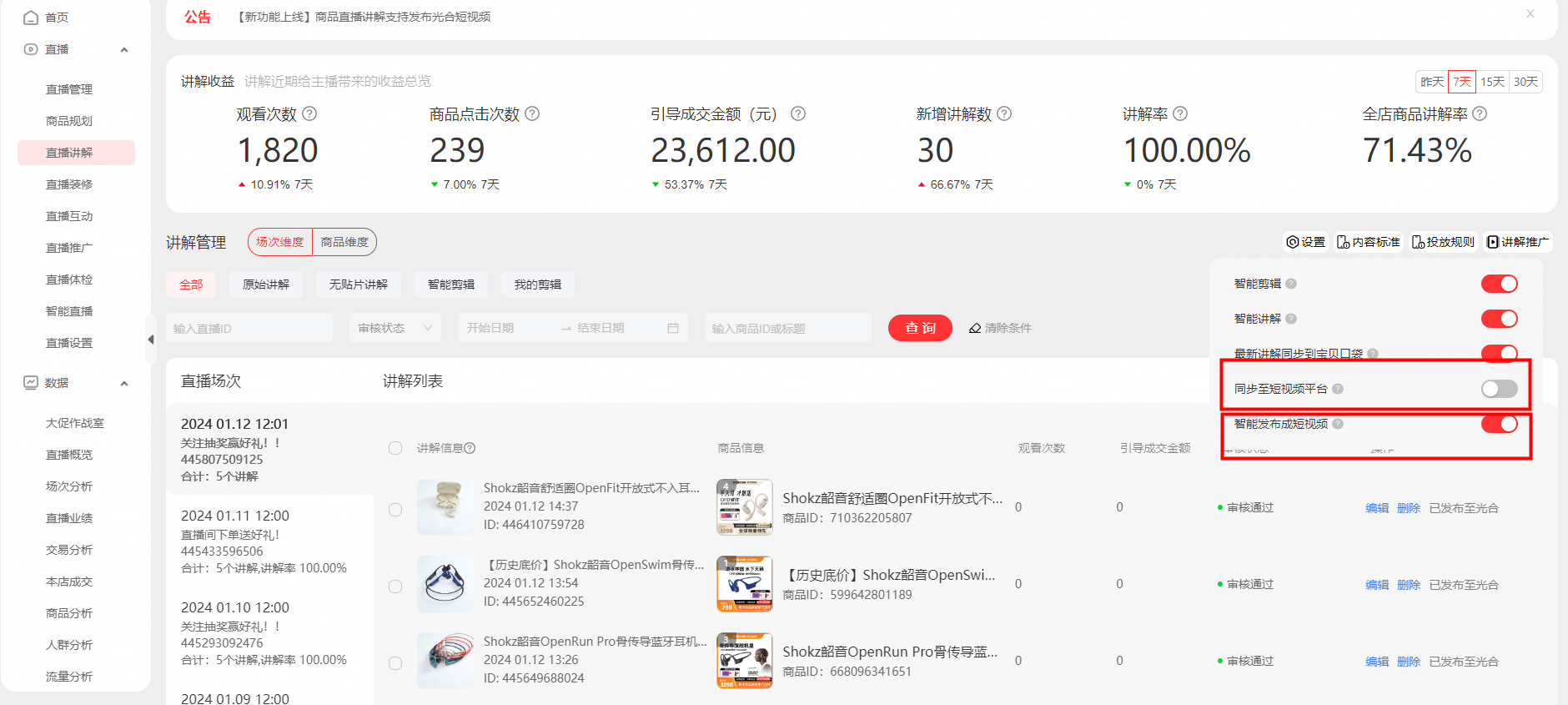Image resolution: width=1568 pixels, height=705 pixels.
Task: Focus the 输入直播ID field
Action: [x=249, y=328]
